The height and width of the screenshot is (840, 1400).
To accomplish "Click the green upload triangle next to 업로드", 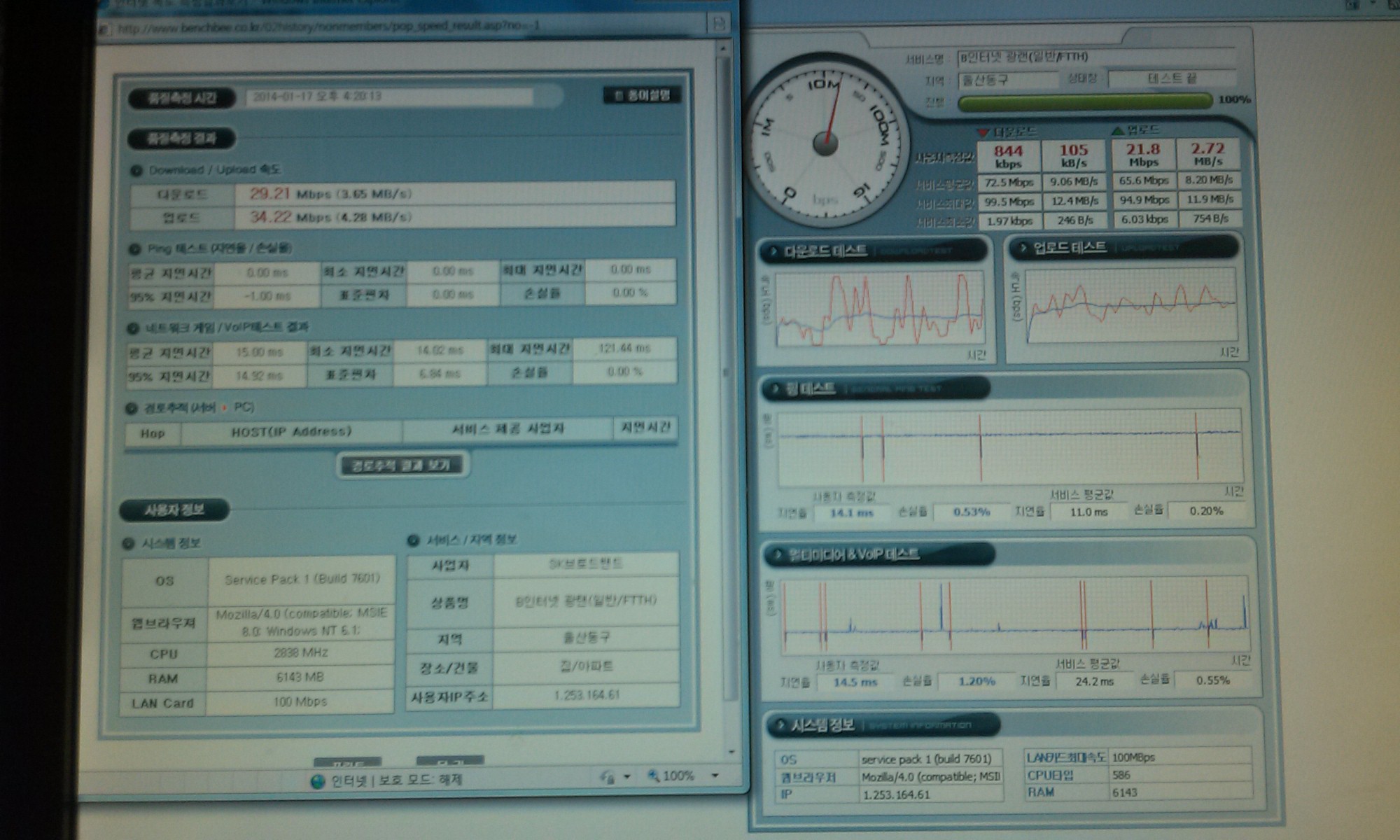I will pyautogui.click(x=1117, y=130).
